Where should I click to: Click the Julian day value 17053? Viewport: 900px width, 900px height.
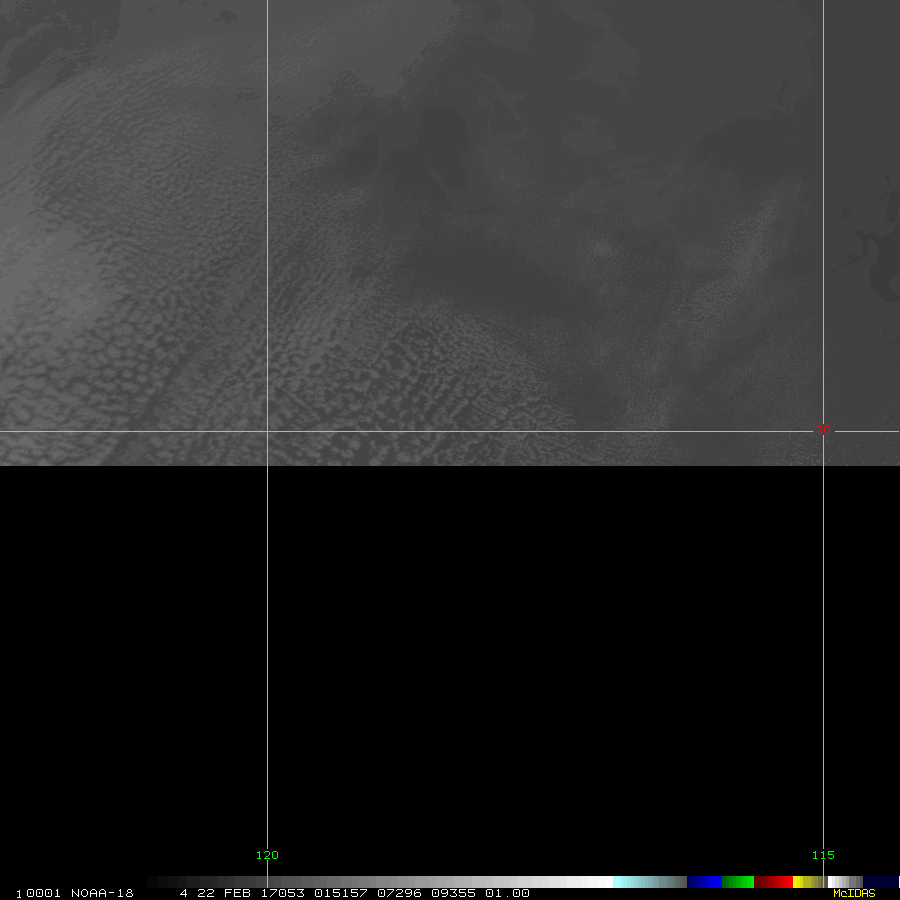(x=282, y=893)
